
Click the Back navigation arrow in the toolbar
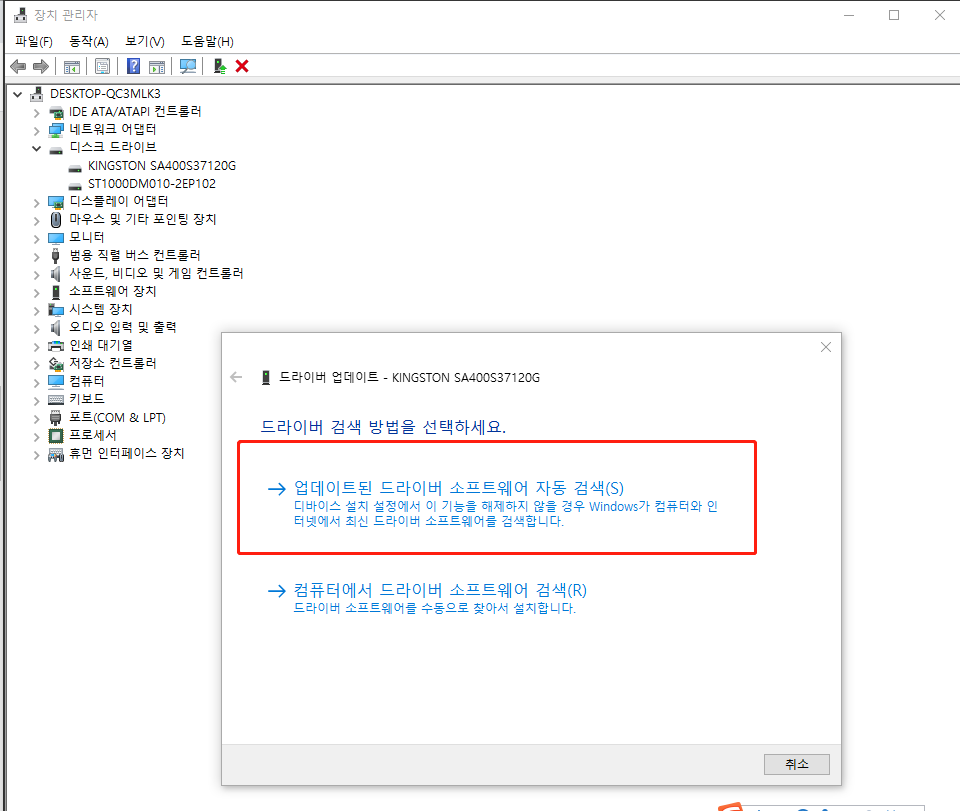click(x=17, y=66)
